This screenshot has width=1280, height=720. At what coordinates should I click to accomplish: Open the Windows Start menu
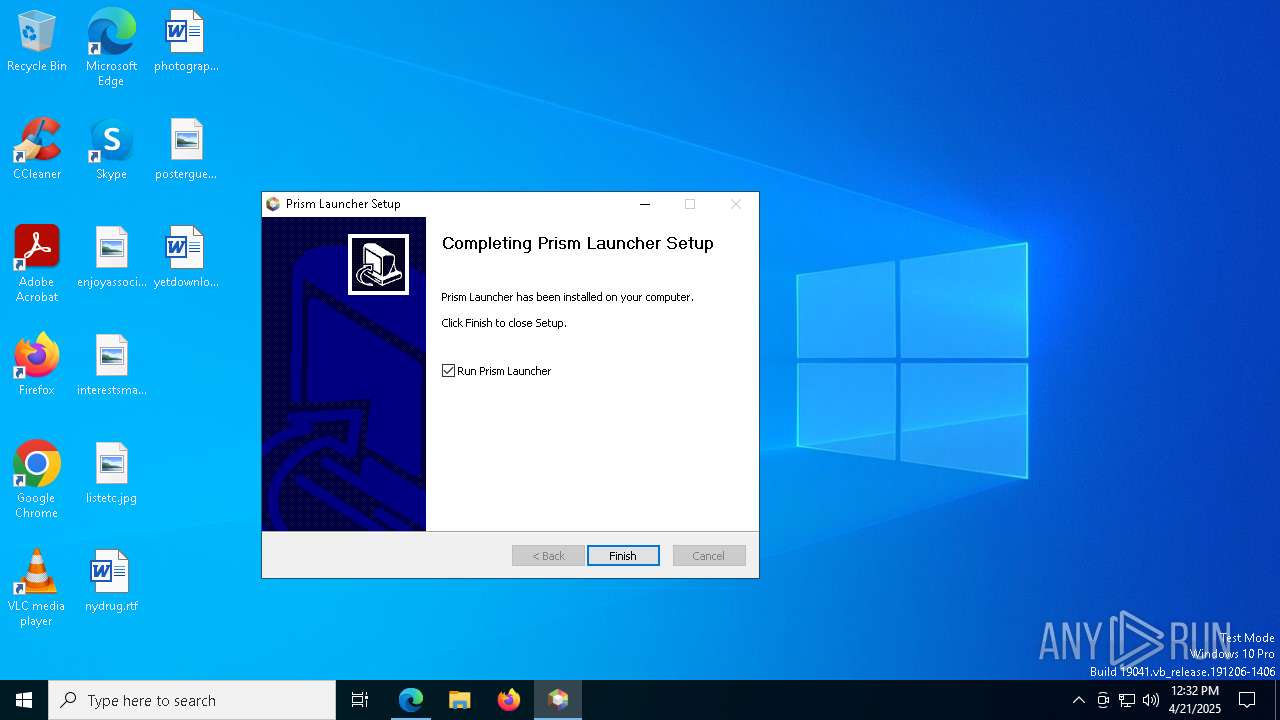coord(24,700)
